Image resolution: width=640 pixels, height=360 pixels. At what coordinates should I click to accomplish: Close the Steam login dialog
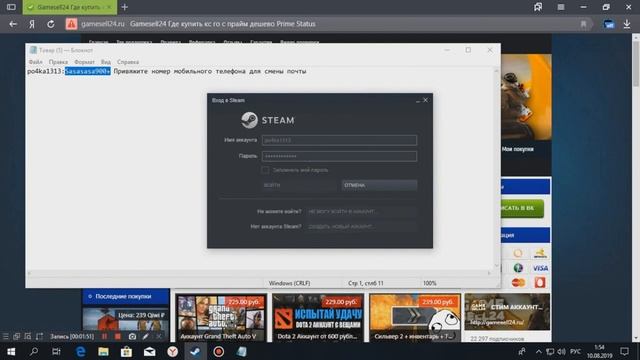click(x=426, y=100)
